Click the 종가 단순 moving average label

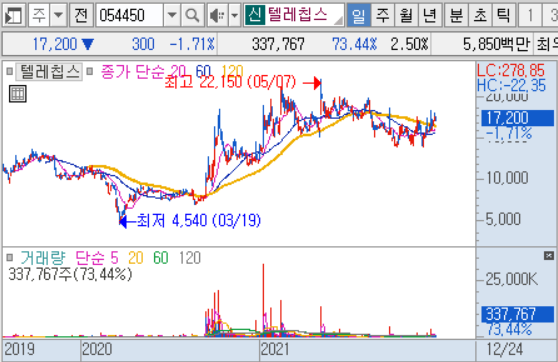(x=132, y=72)
